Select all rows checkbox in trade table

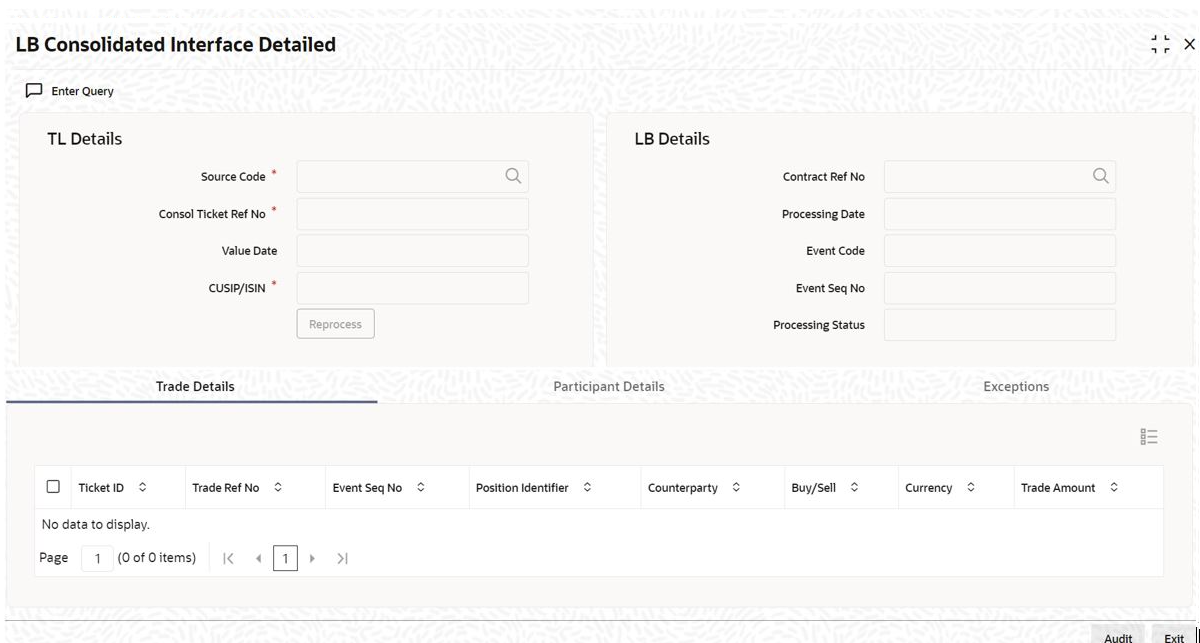coord(53,487)
